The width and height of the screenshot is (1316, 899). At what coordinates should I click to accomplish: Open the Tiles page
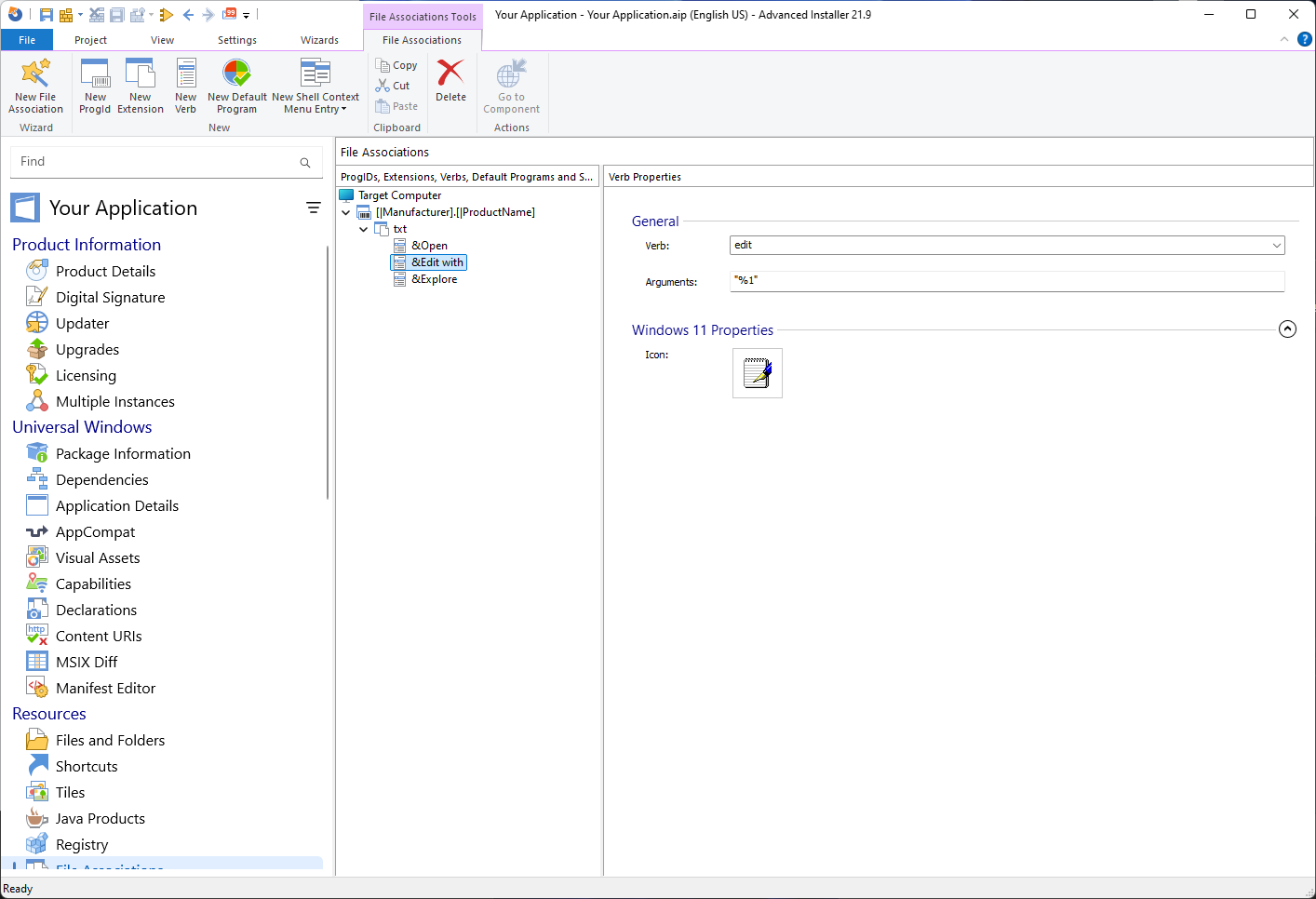[x=70, y=792]
